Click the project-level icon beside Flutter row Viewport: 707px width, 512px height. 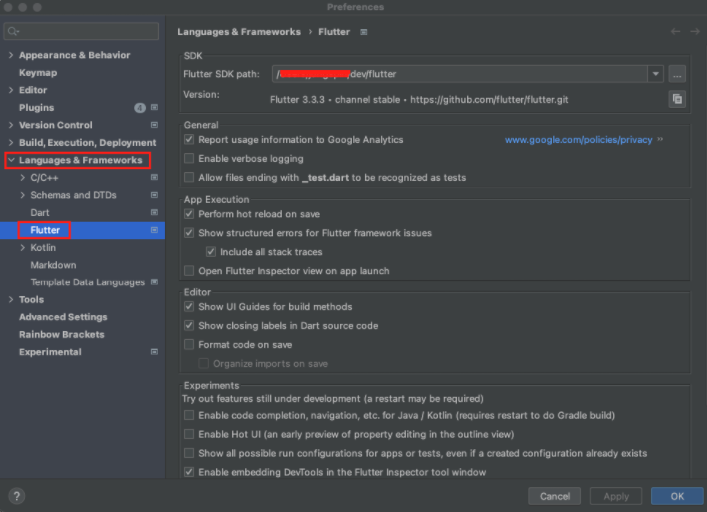tap(154, 230)
